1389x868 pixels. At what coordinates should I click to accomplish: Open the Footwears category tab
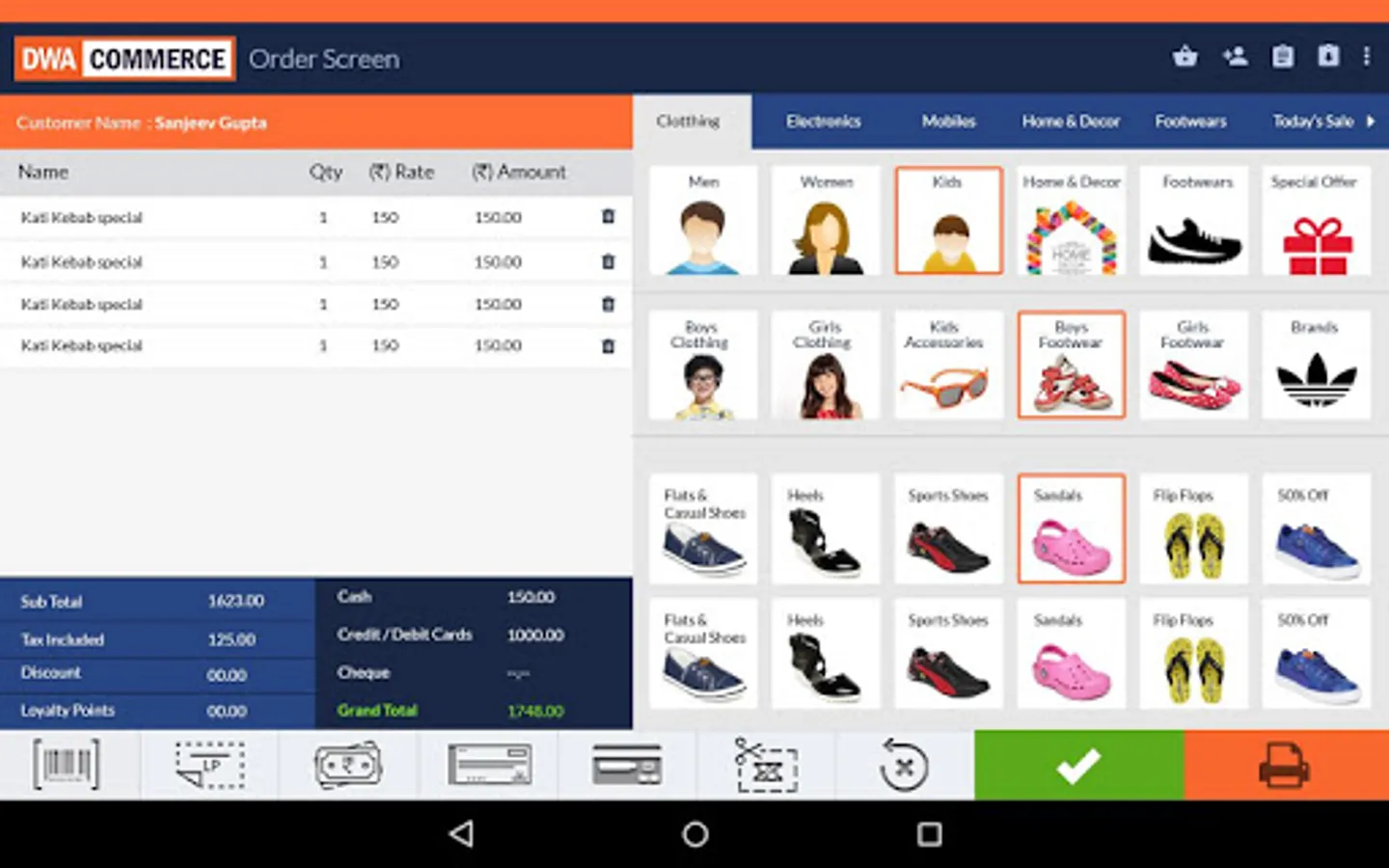tap(1191, 122)
